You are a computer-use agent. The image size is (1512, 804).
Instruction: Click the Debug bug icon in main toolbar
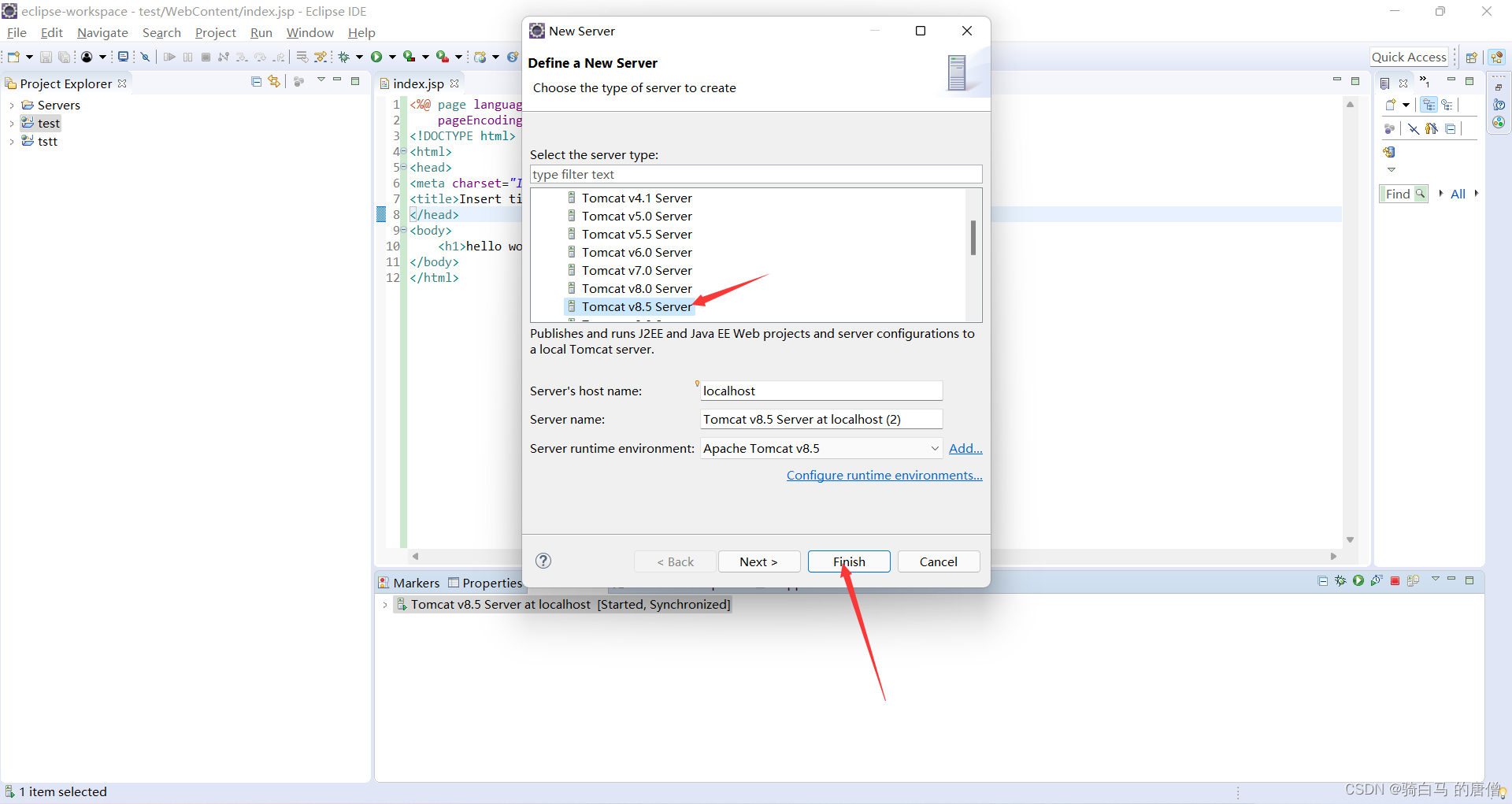344,57
